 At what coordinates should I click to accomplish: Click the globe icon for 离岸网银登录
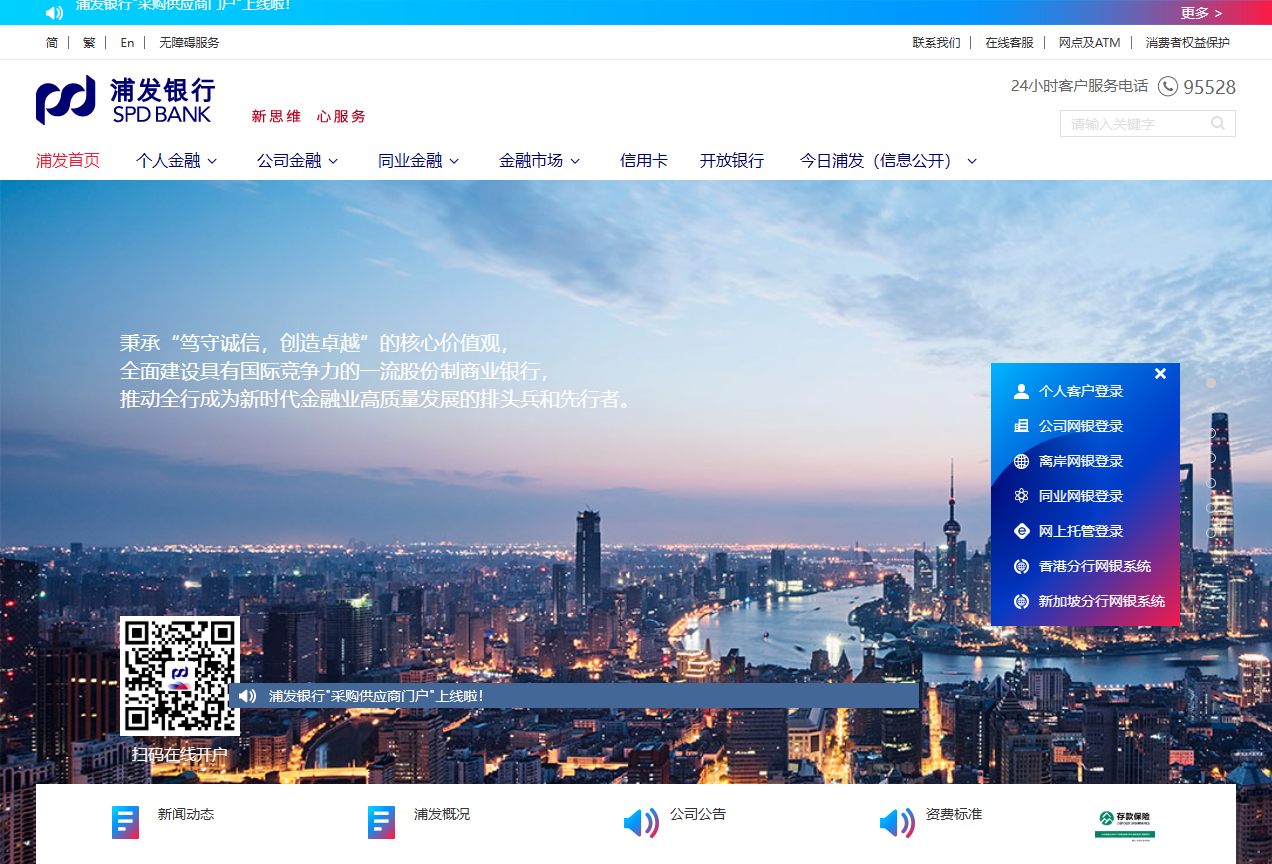click(x=1021, y=460)
